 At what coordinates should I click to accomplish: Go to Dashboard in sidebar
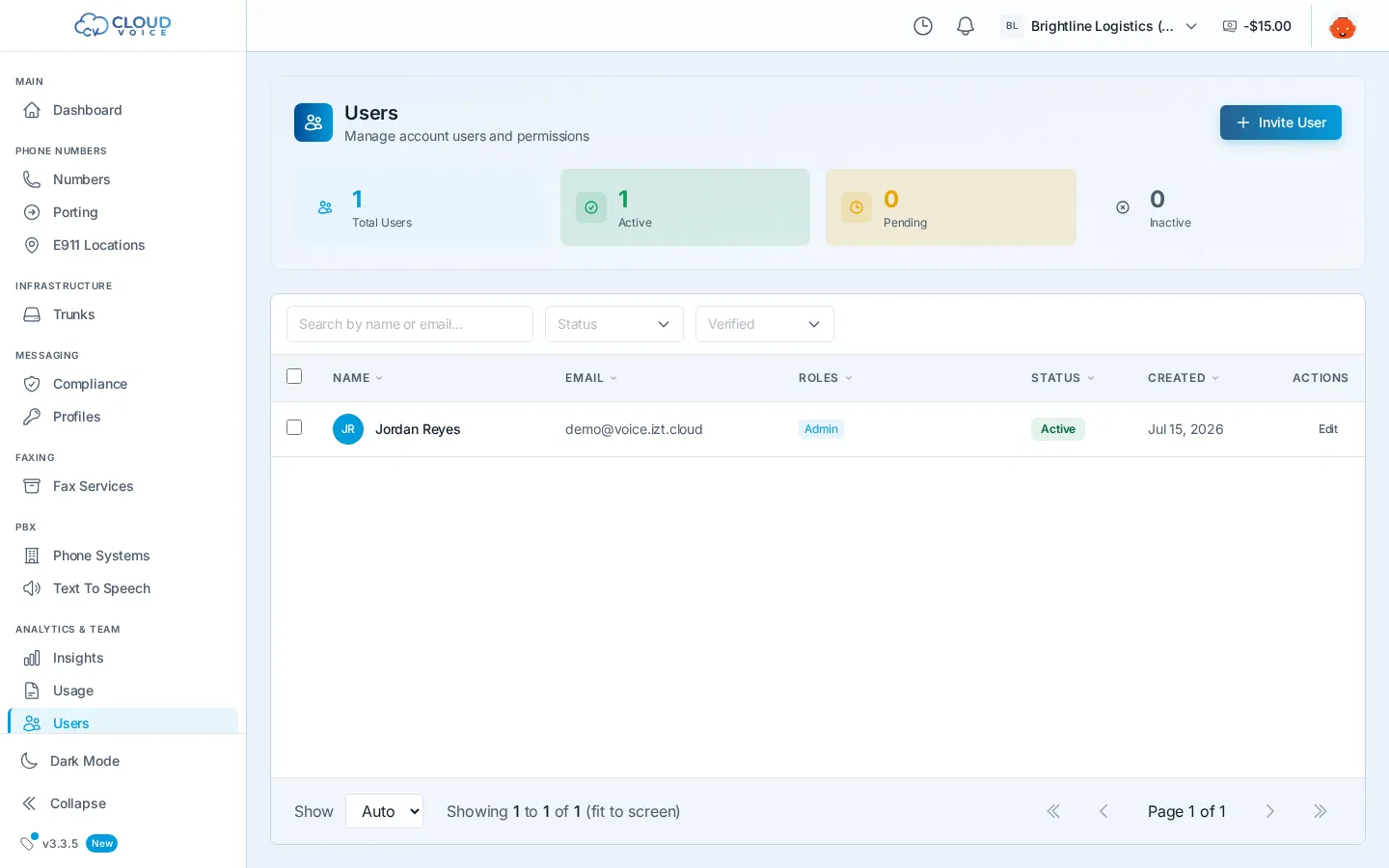point(123,110)
